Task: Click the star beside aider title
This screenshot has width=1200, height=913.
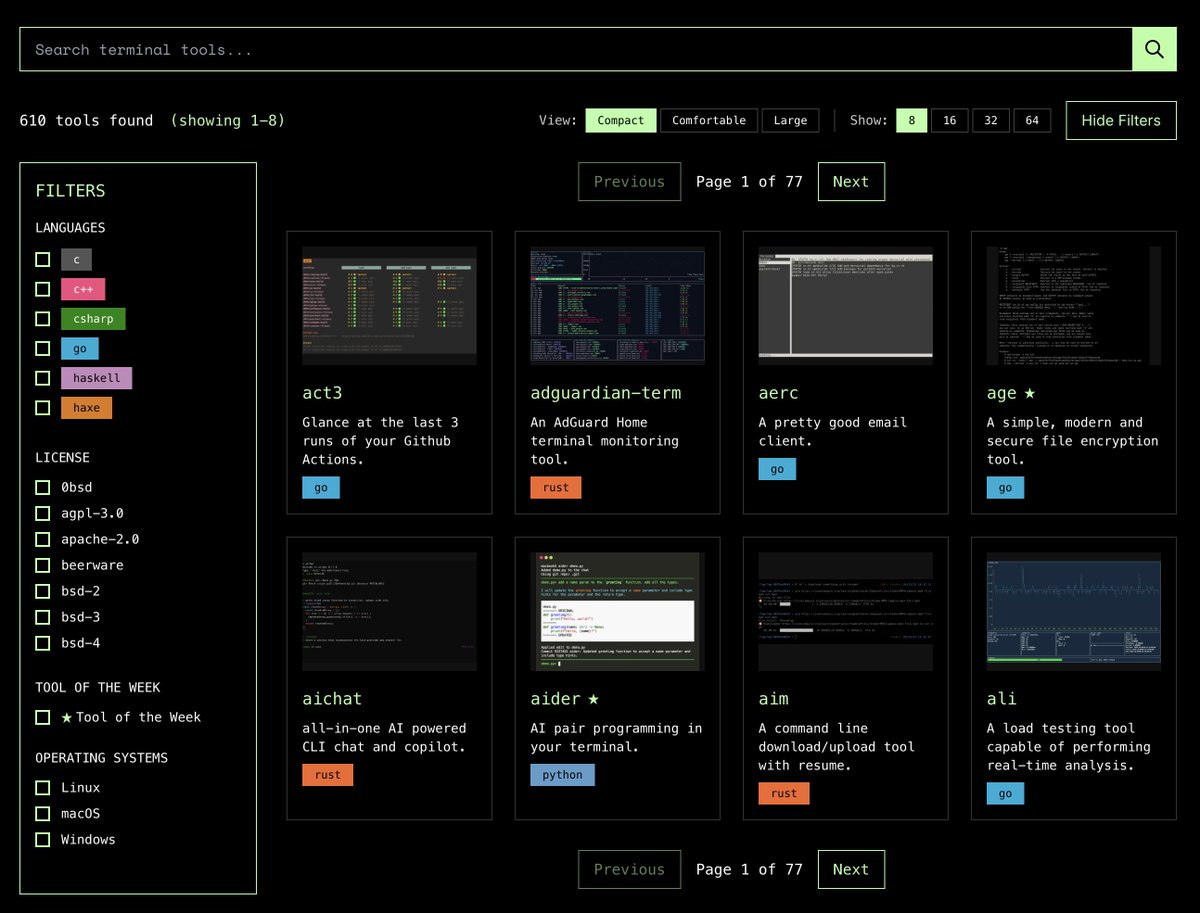Action: click(593, 699)
